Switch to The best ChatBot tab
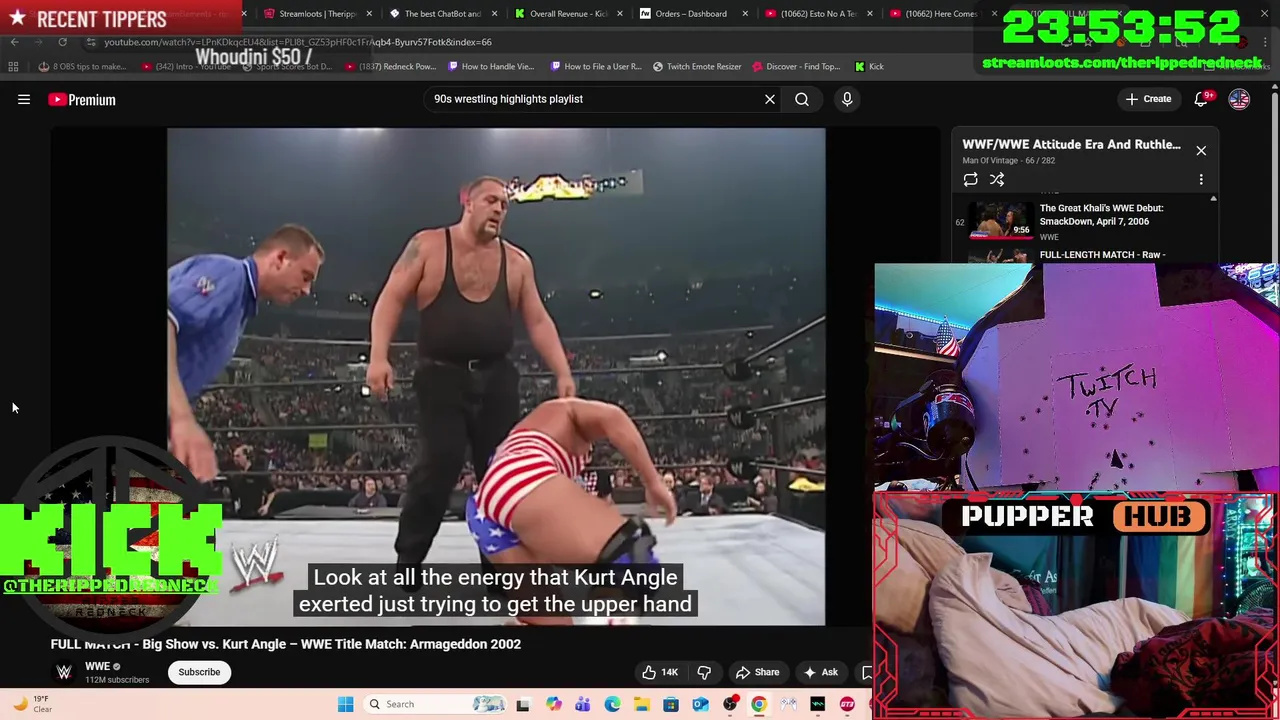Screen dimensions: 1280x720 [442, 14]
